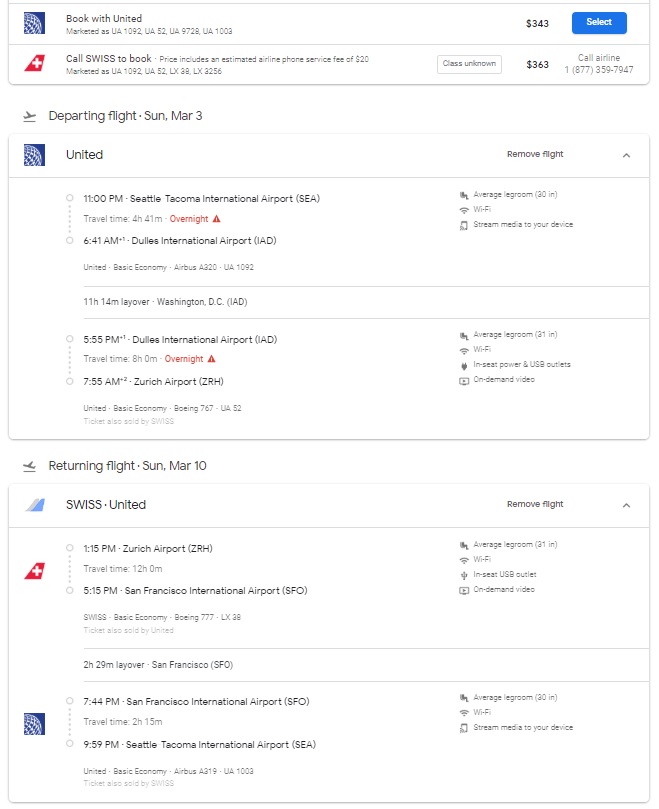
Task: Click the overnight warning icon on Dulles–Zurich leg
Action: tap(211, 358)
